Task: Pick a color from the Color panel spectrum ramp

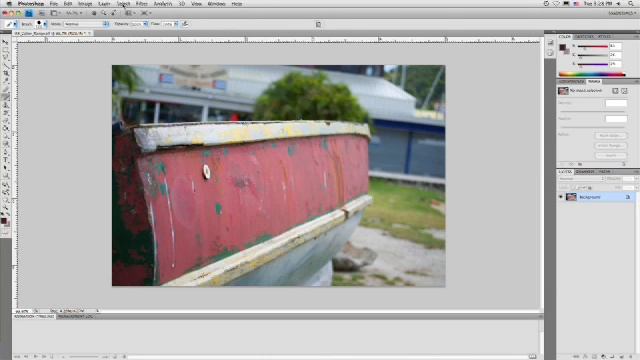Action: (591, 74)
